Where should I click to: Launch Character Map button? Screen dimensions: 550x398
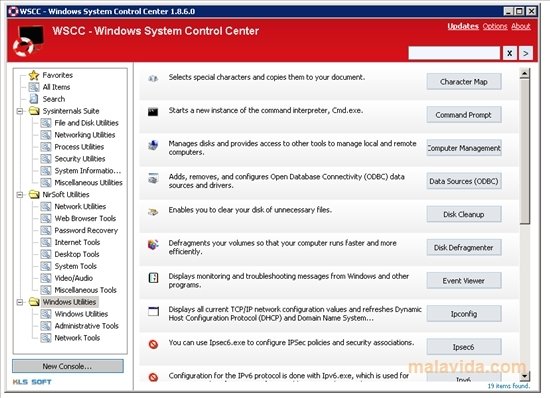[x=464, y=82]
